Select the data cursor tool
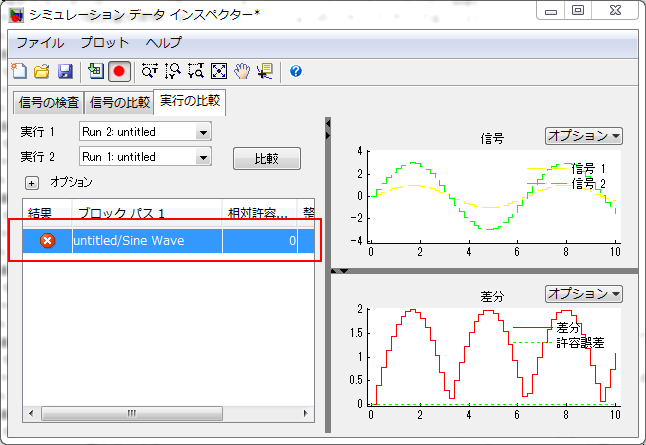Viewport: 646px width, 445px height. pyautogui.click(x=265, y=71)
